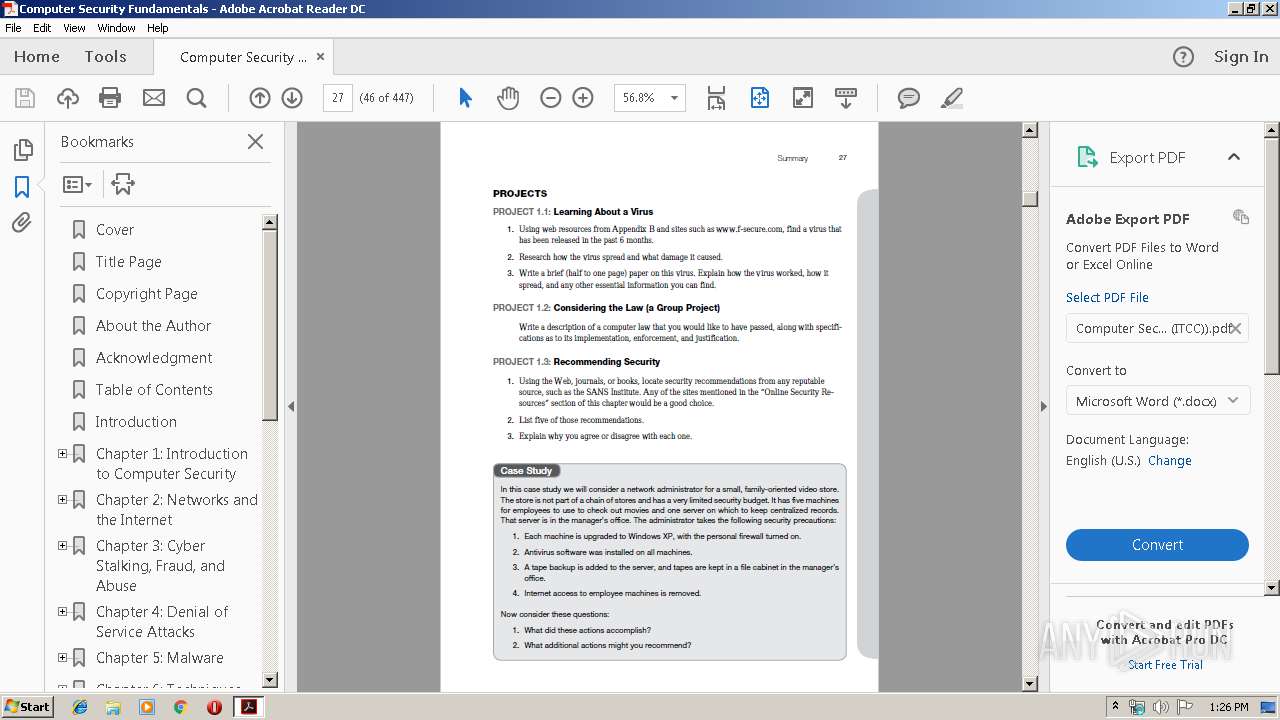
Task: Open the Attachments paperclip panel
Action: click(x=22, y=222)
